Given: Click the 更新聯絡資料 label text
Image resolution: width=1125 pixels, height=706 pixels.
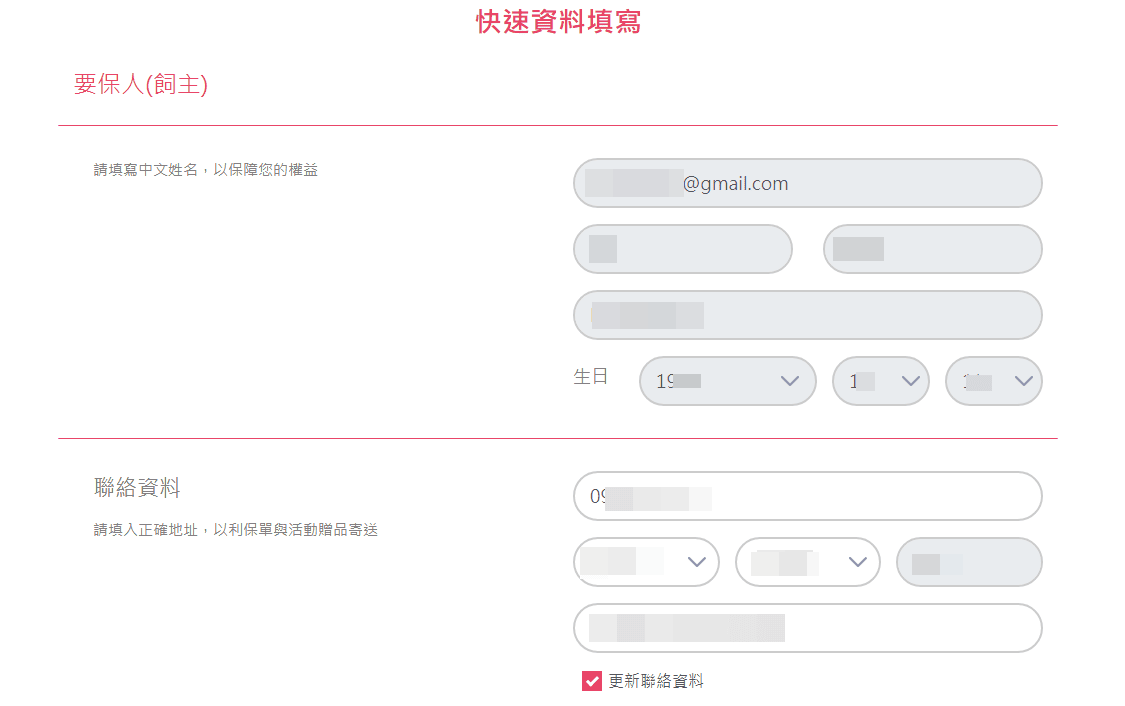Looking at the screenshot, I should 656,681.
